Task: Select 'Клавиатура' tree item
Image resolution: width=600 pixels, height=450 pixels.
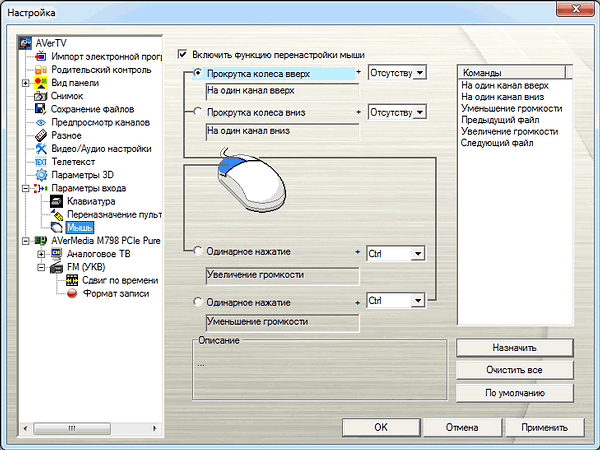Action: point(91,201)
